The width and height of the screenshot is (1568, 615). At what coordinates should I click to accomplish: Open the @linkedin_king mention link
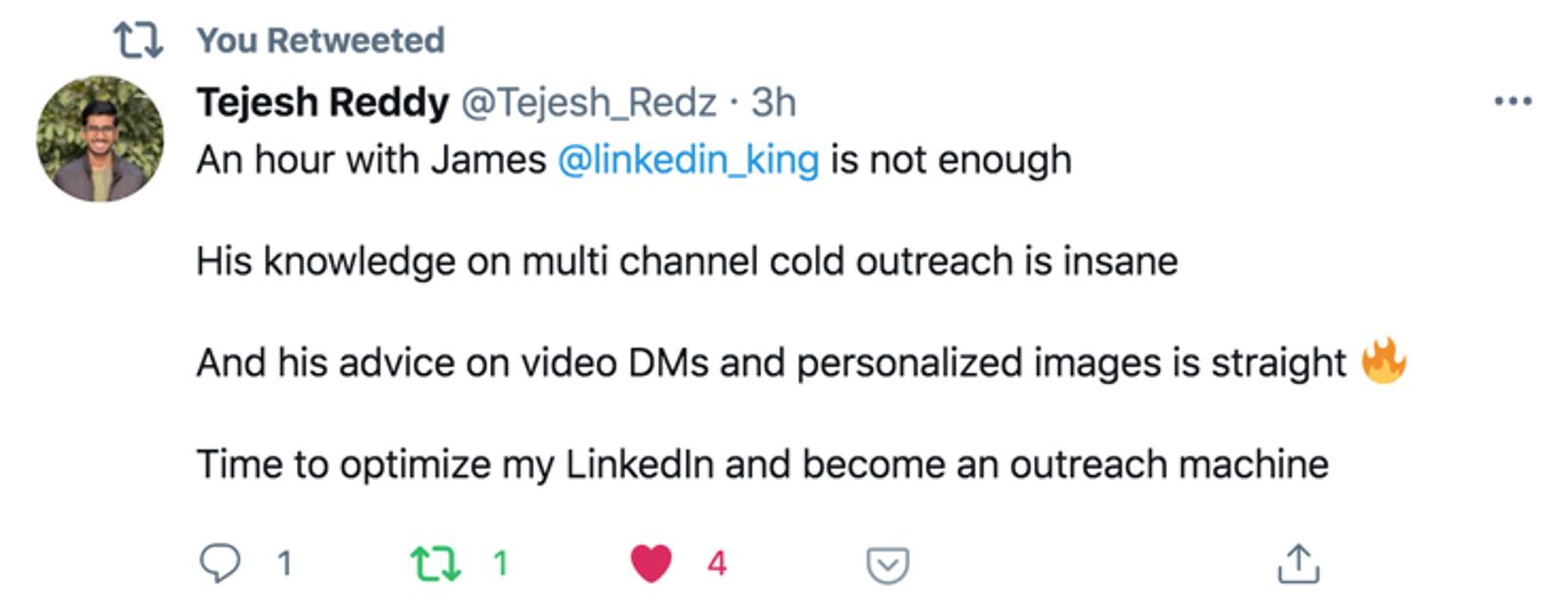tap(688, 160)
